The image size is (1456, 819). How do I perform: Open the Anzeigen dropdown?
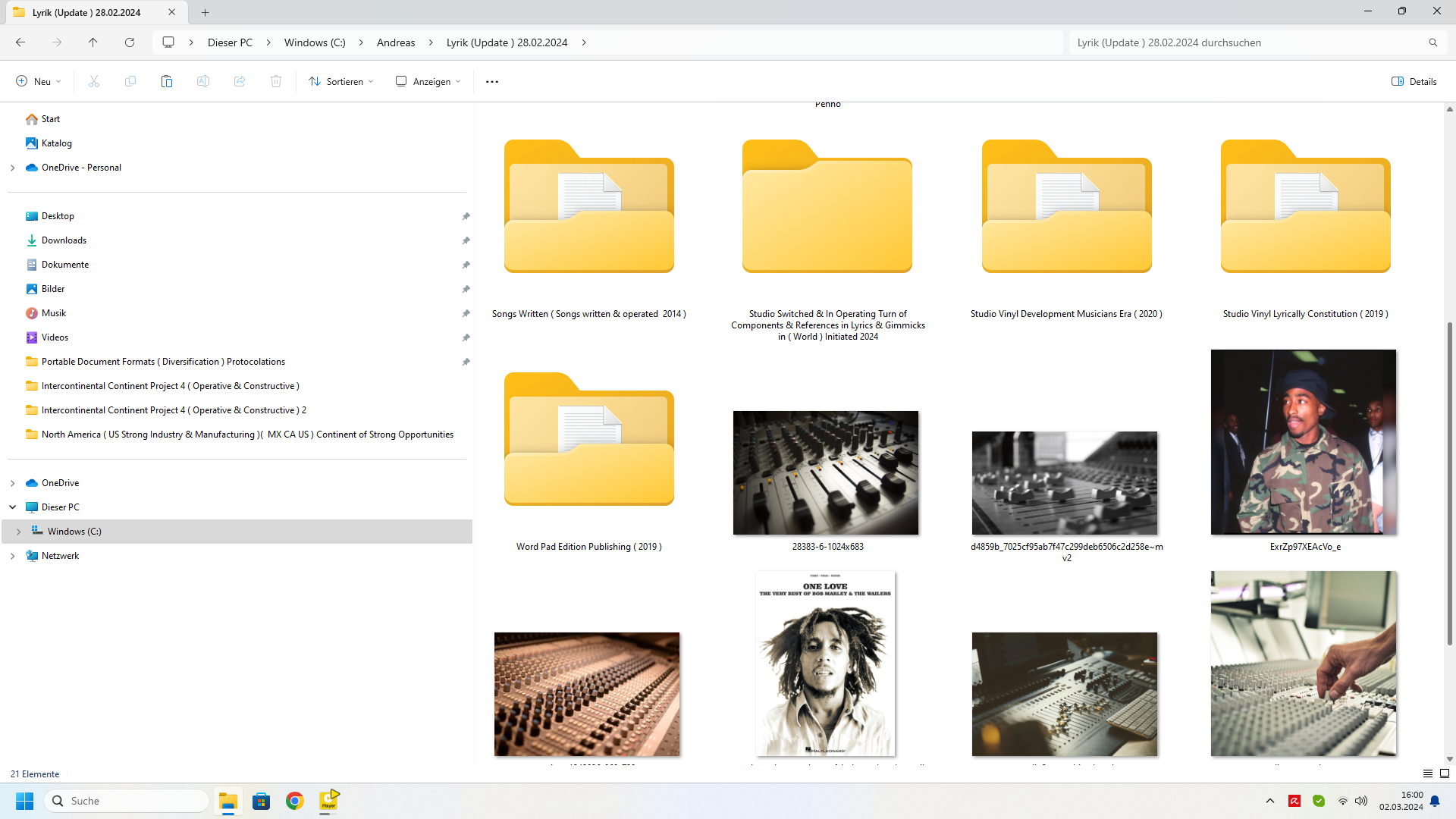coord(428,81)
